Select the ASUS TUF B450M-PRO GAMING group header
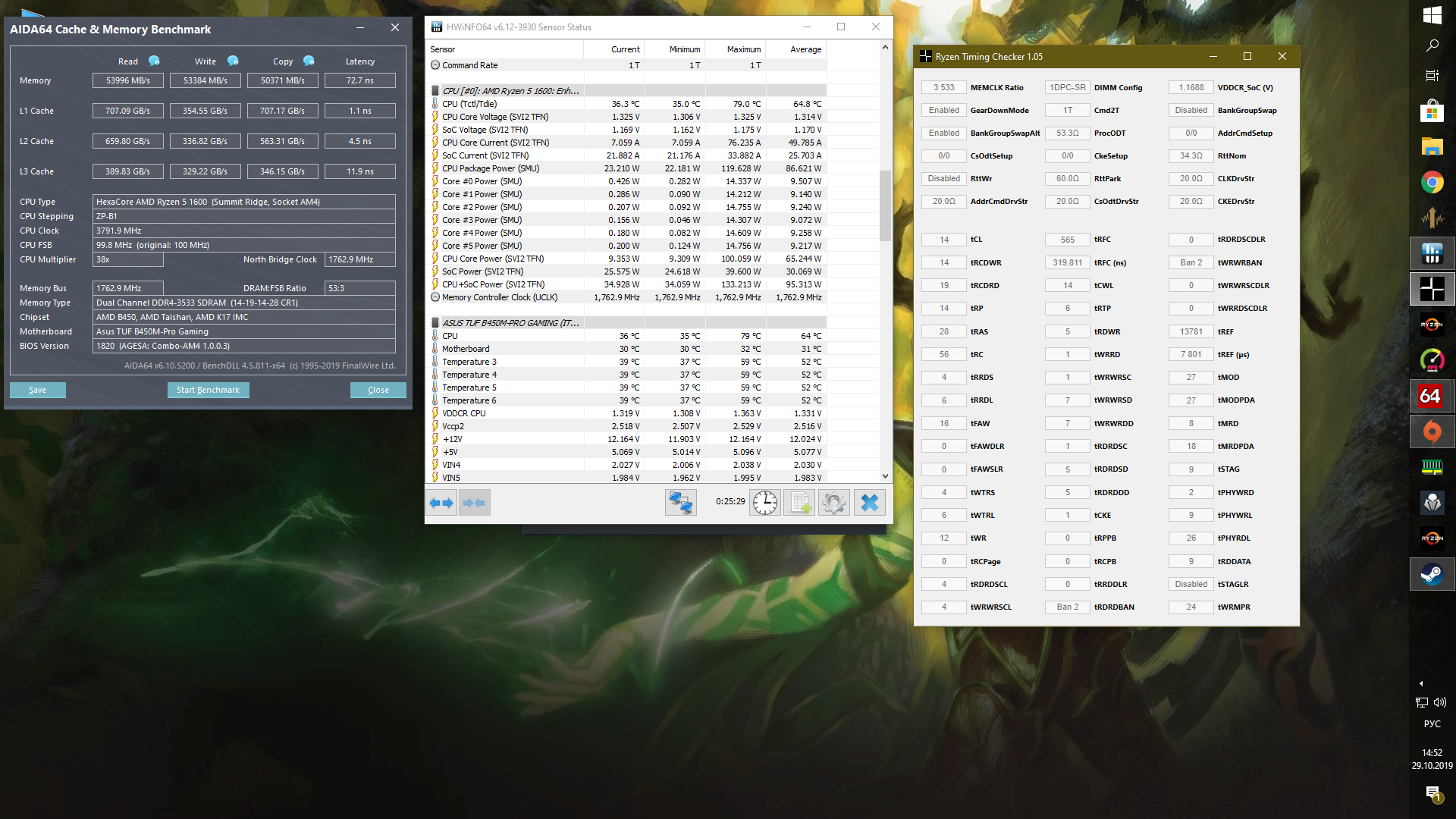The width and height of the screenshot is (1456, 819). pos(626,323)
